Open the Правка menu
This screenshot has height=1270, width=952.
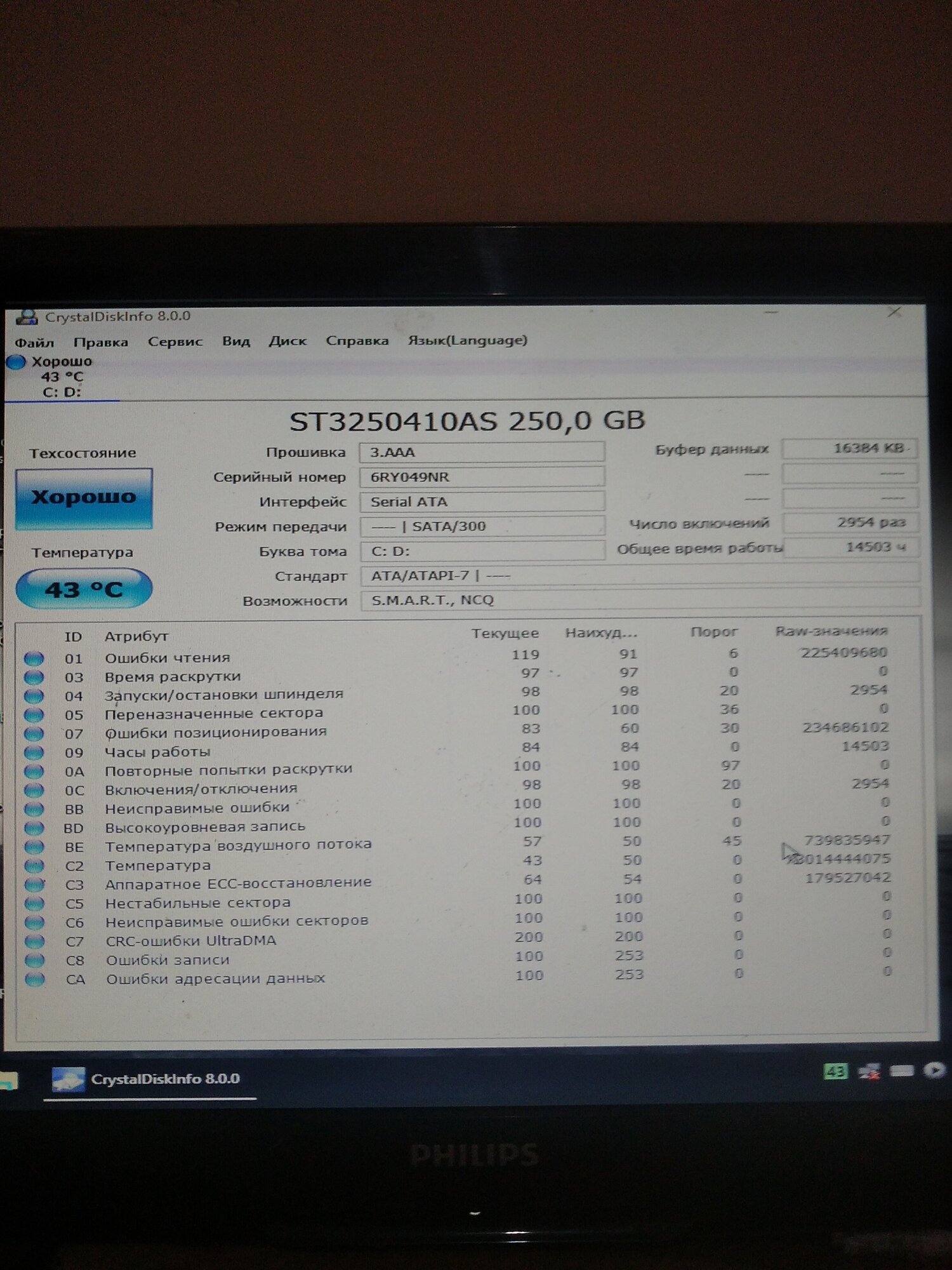click(101, 342)
